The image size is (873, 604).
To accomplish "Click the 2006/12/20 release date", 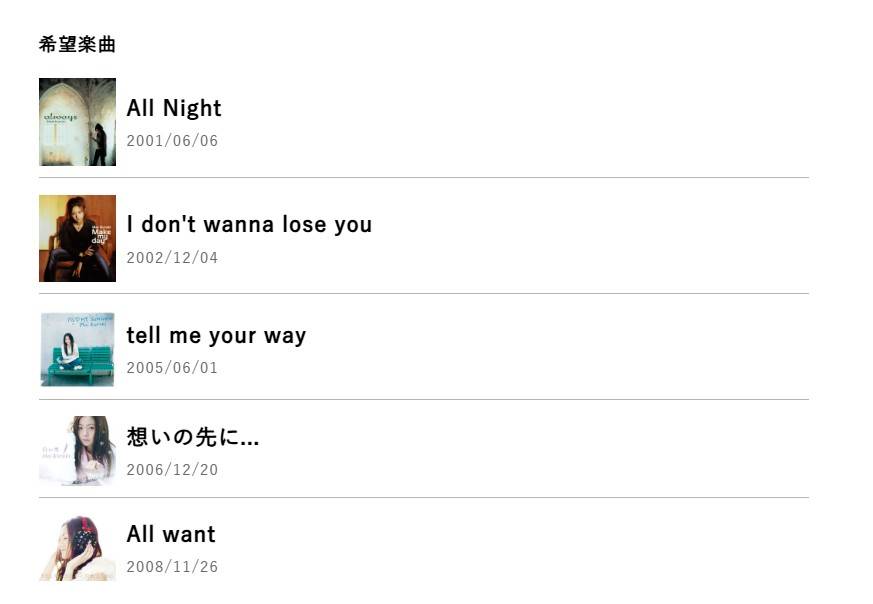I will point(172,470).
